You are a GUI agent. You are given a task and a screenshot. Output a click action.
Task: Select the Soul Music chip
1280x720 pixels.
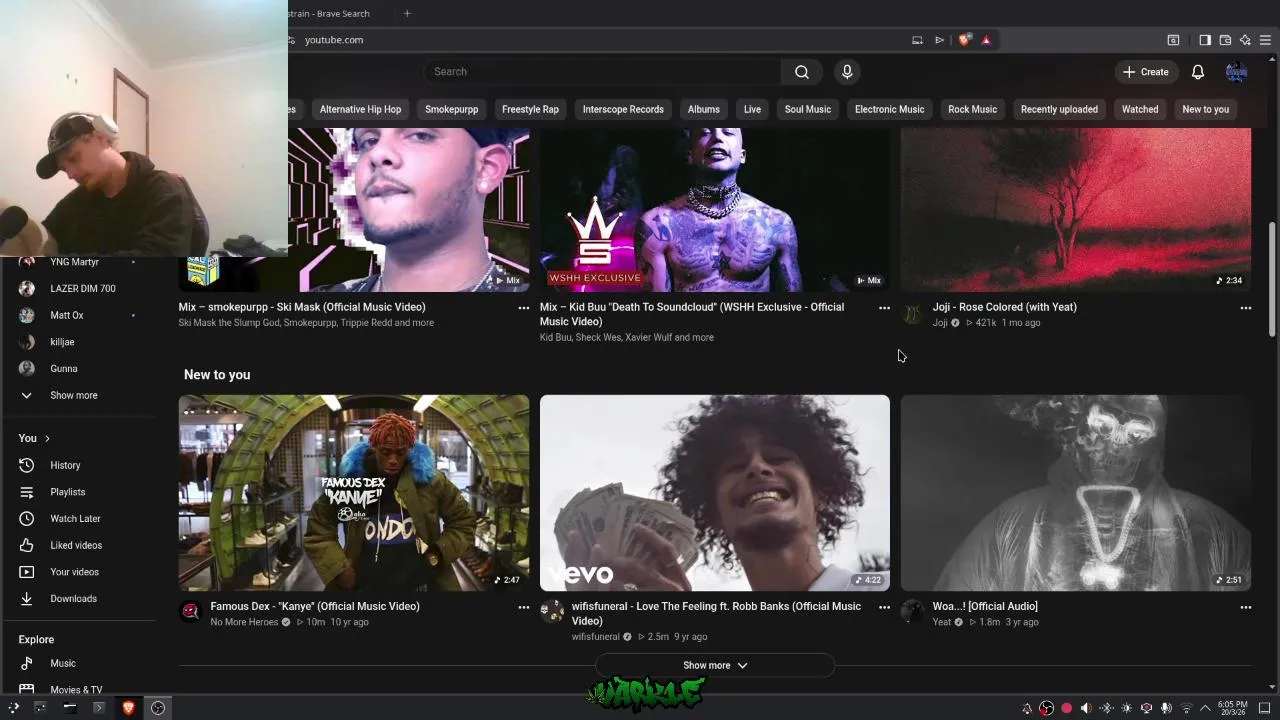point(808,109)
